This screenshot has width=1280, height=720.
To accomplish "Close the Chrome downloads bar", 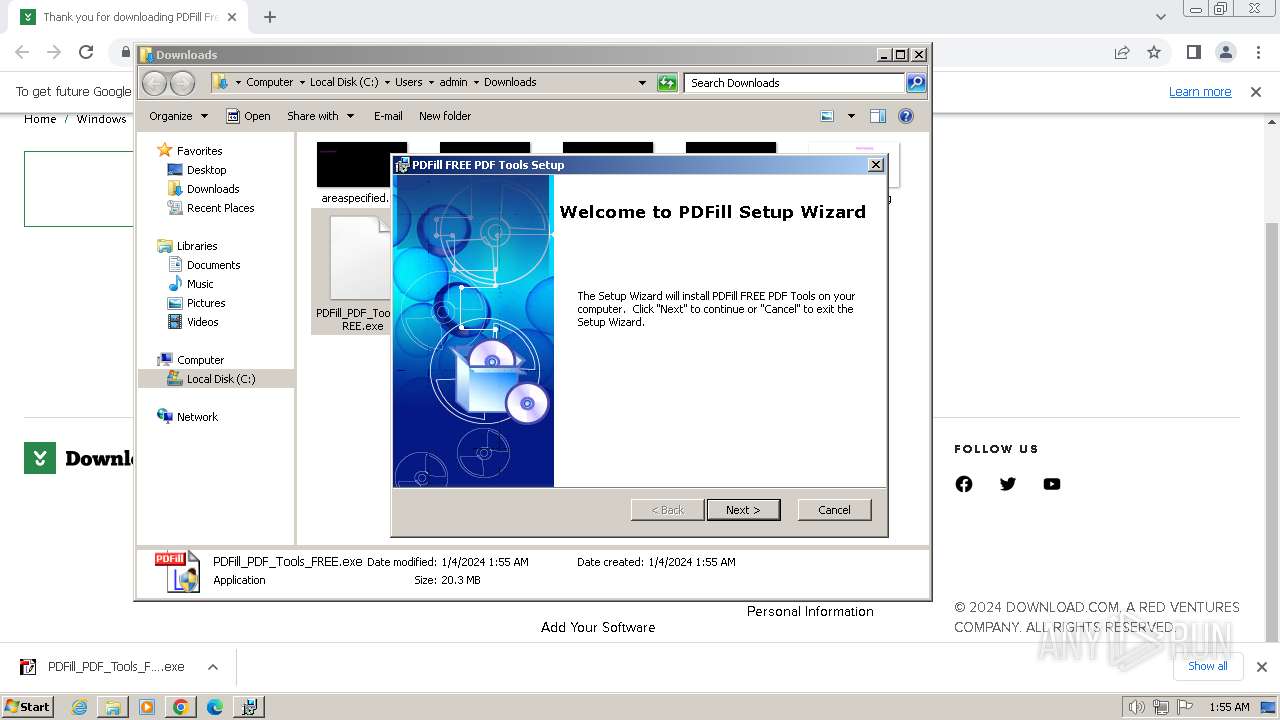I will (x=1261, y=667).
